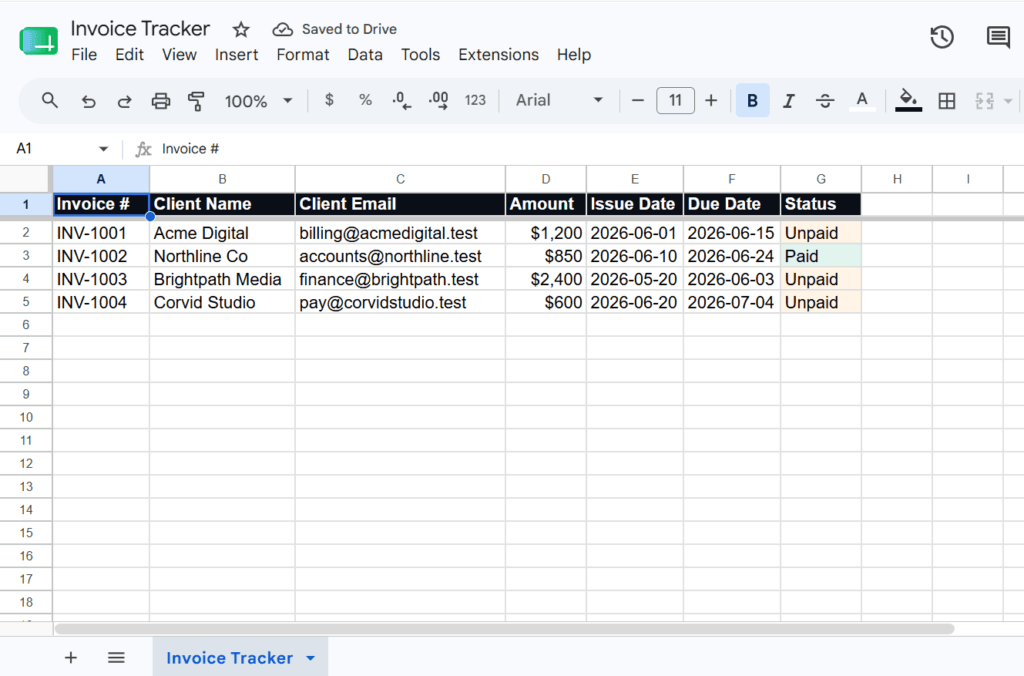Open the Edit menu
Viewport: 1024px width, 676px height.
(129, 55)
